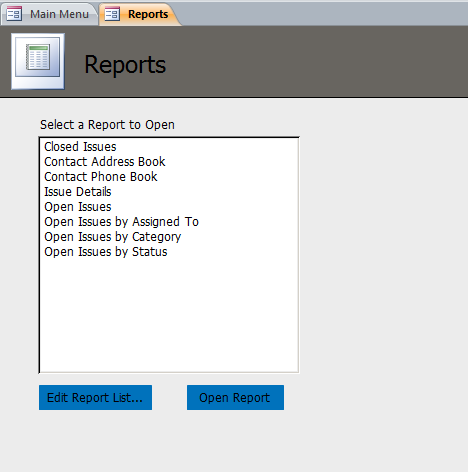Click the form icon on Reports tab

point(112,14)
